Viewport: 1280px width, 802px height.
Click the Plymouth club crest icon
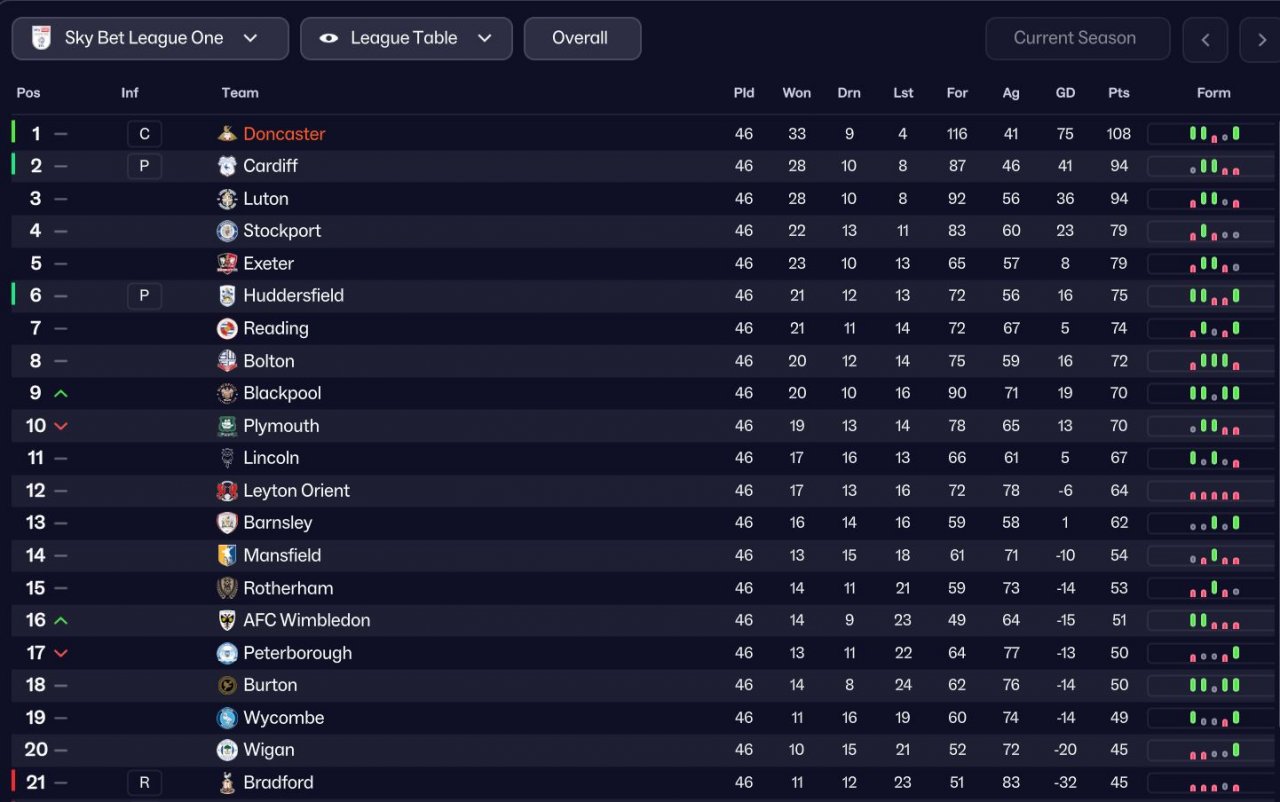click(x=227, y=426)
